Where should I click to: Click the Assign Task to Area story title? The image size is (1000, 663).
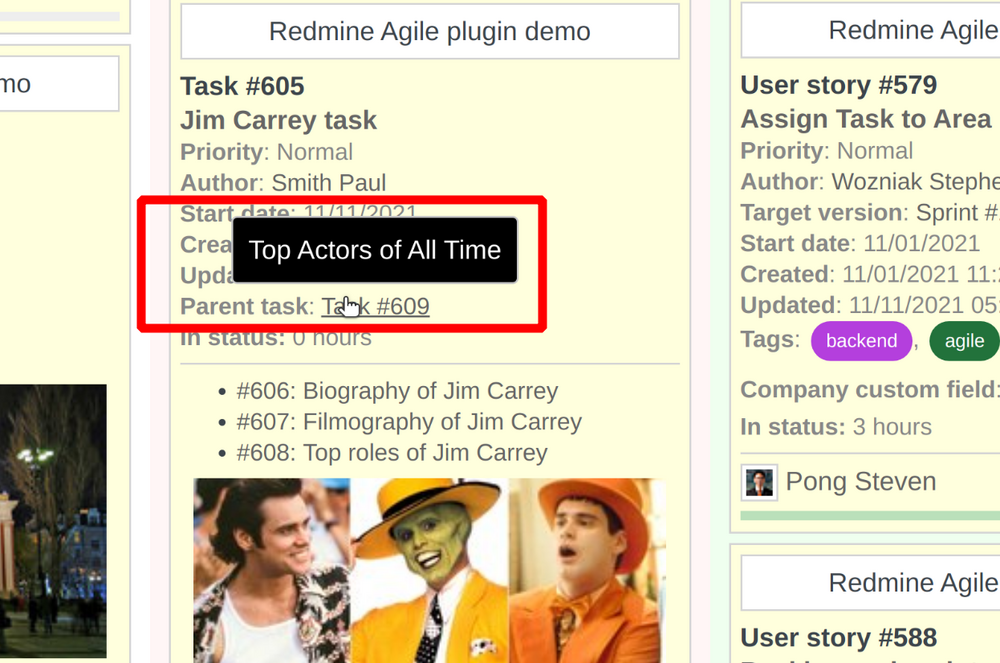[866, 119]
